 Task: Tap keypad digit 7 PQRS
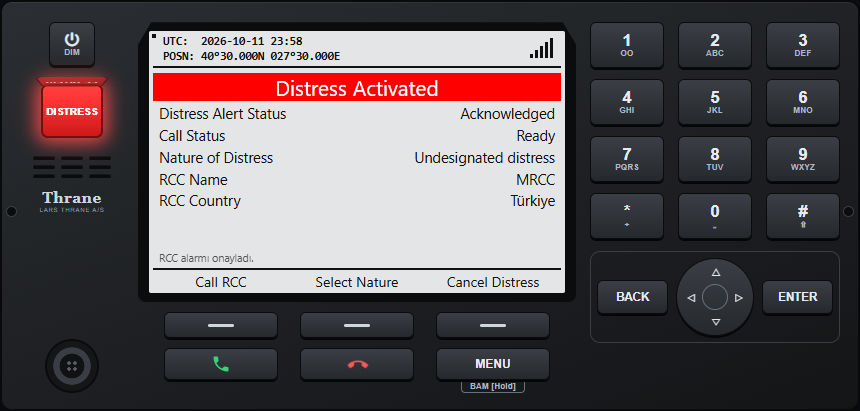pos(627,159)
